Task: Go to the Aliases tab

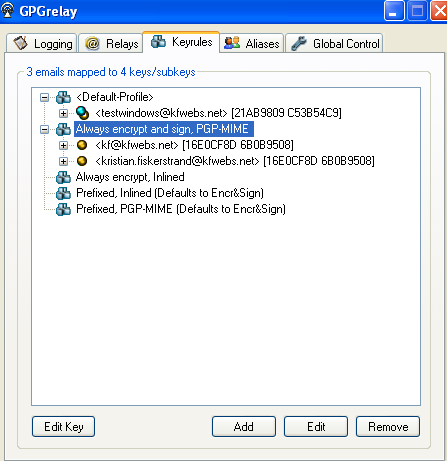Action: click(252, 43)
